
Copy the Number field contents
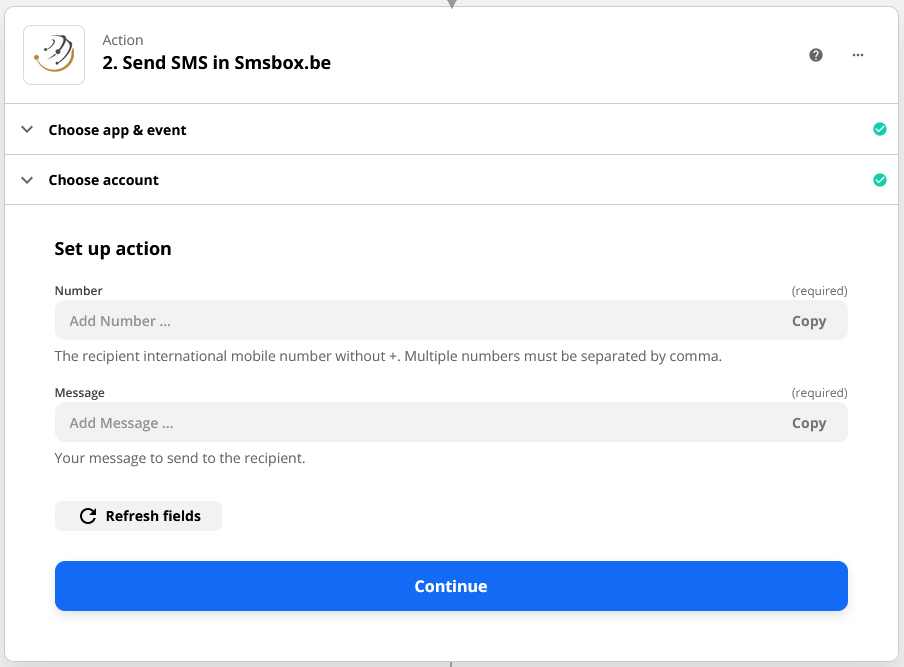pos(809,321)
